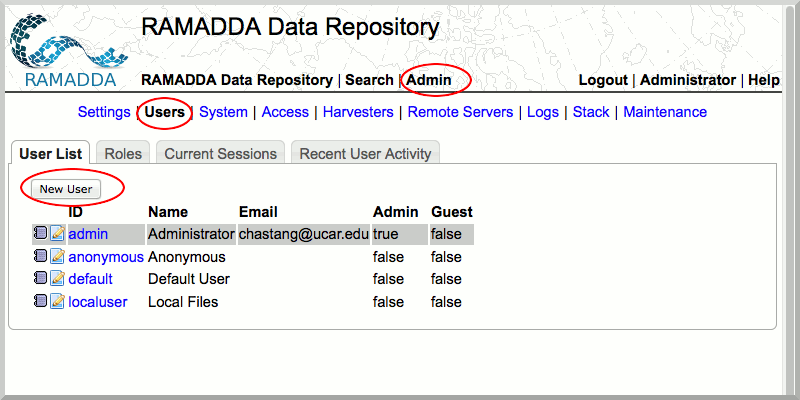
Task: Click the Logout link
Action: click(x=603, y=80)
